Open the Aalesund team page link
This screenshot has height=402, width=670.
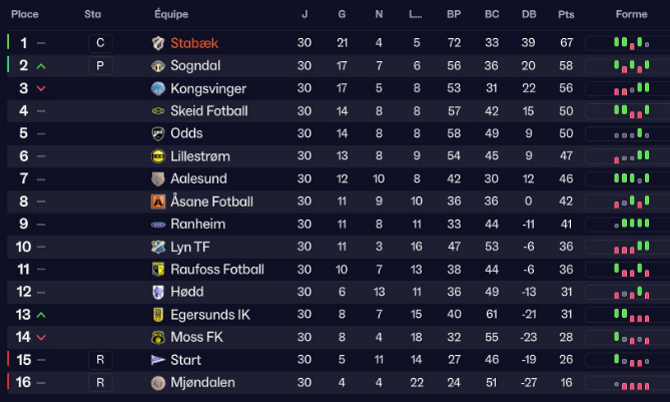[199, 179]
